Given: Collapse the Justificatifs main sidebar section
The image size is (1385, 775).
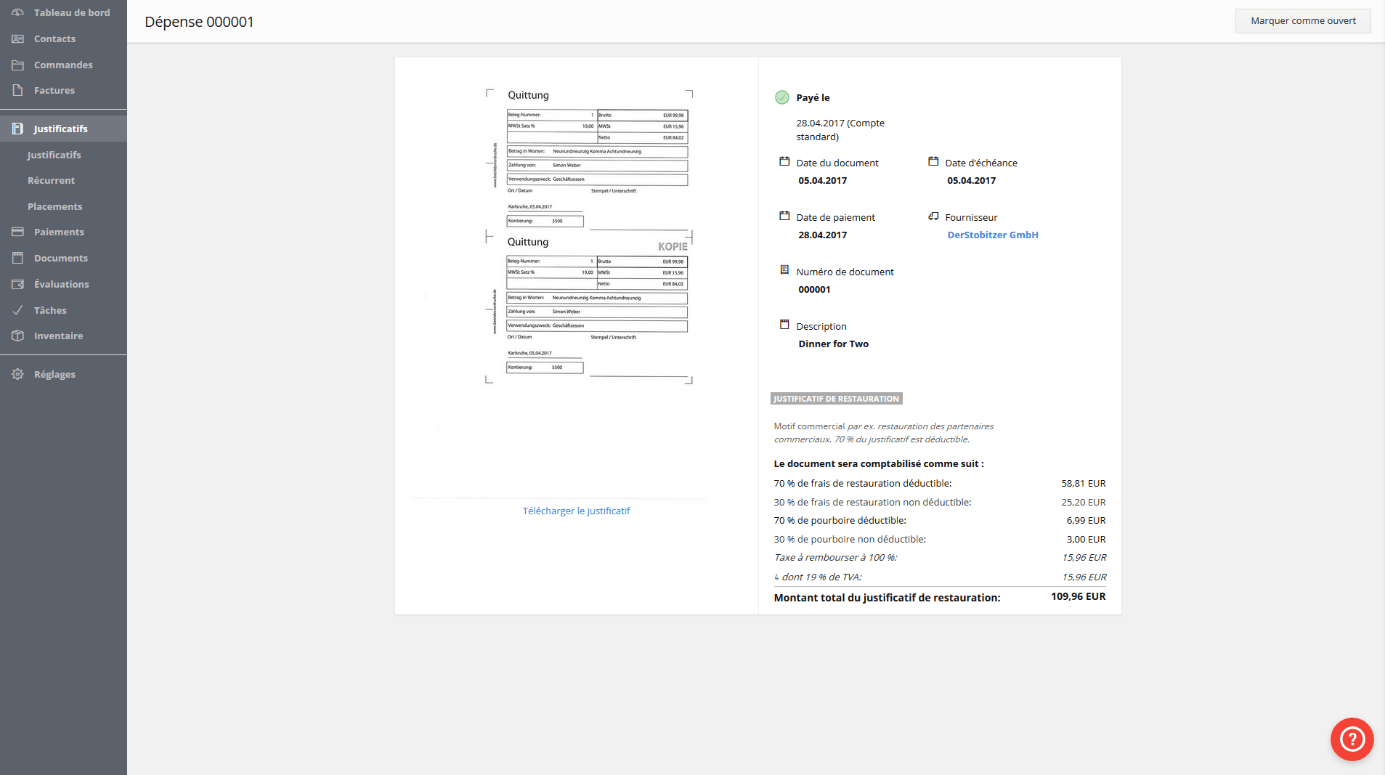Looking at the screenshot, I should [60, 129].
